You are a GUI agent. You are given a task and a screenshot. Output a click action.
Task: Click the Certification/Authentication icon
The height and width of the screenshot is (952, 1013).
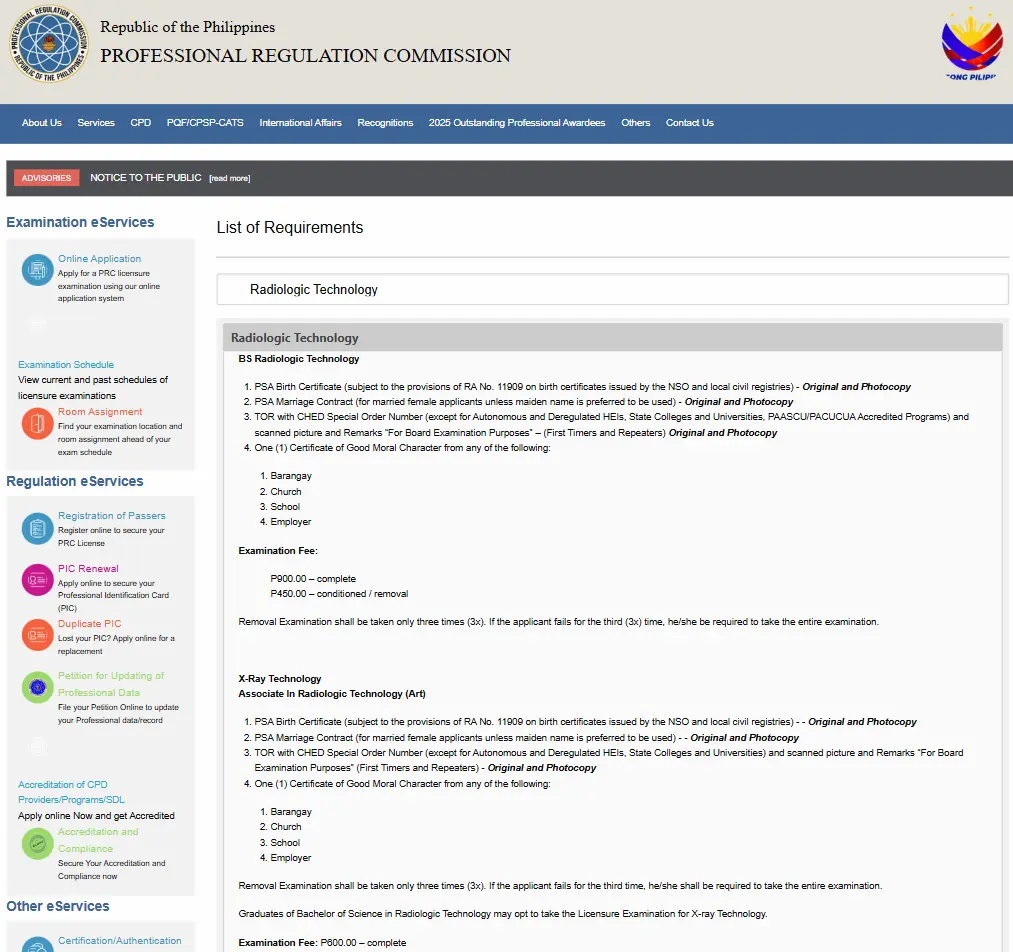(37, 944)
